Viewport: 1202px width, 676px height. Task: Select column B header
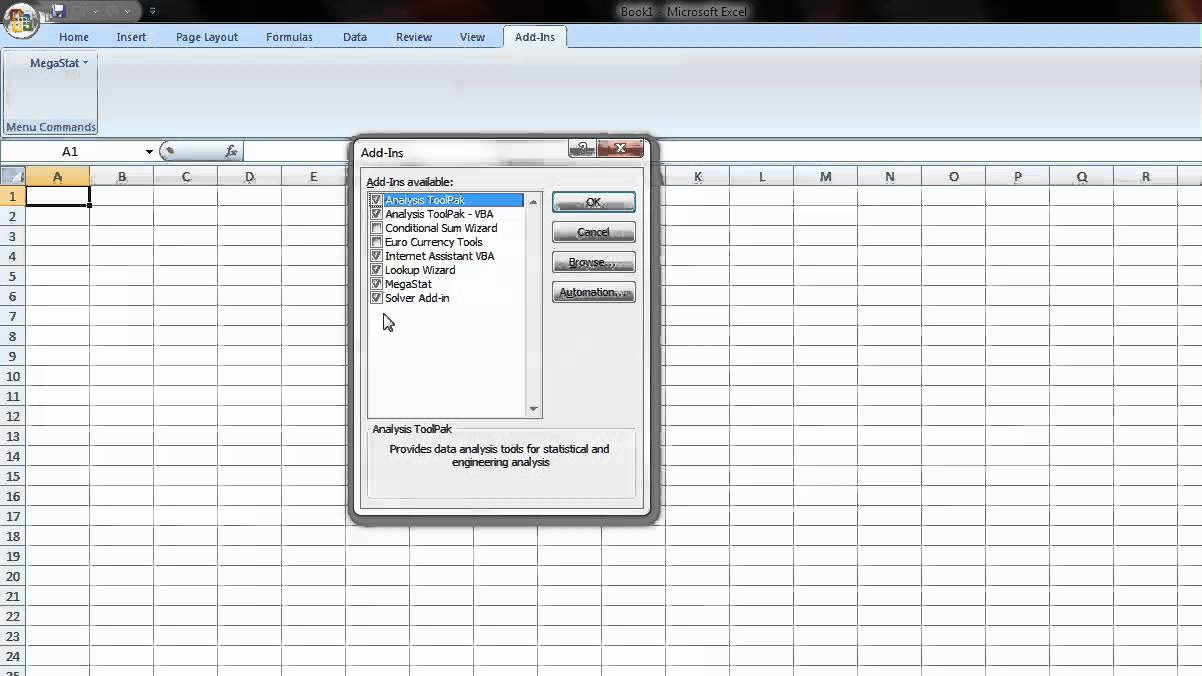point(122,177)
